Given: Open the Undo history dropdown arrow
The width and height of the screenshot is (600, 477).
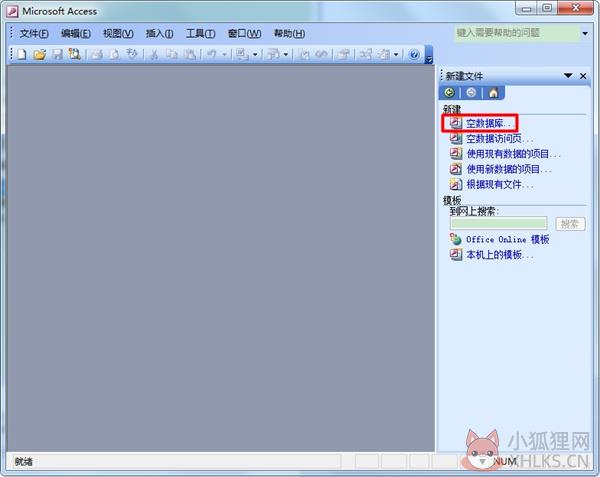Looking at the screenshot, I should pos(224,55).
